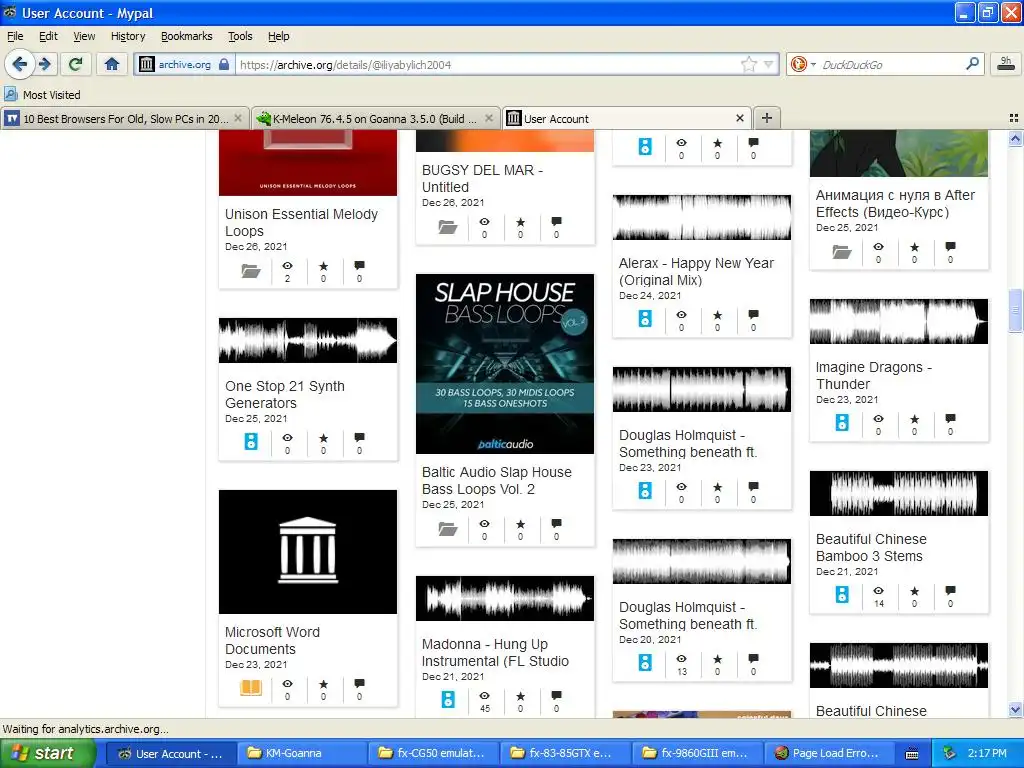Viewport: 1024px width, 768px height.
Task: Click the audio icon under Imagine Dragons - Thunder
Action: (842, 423)
